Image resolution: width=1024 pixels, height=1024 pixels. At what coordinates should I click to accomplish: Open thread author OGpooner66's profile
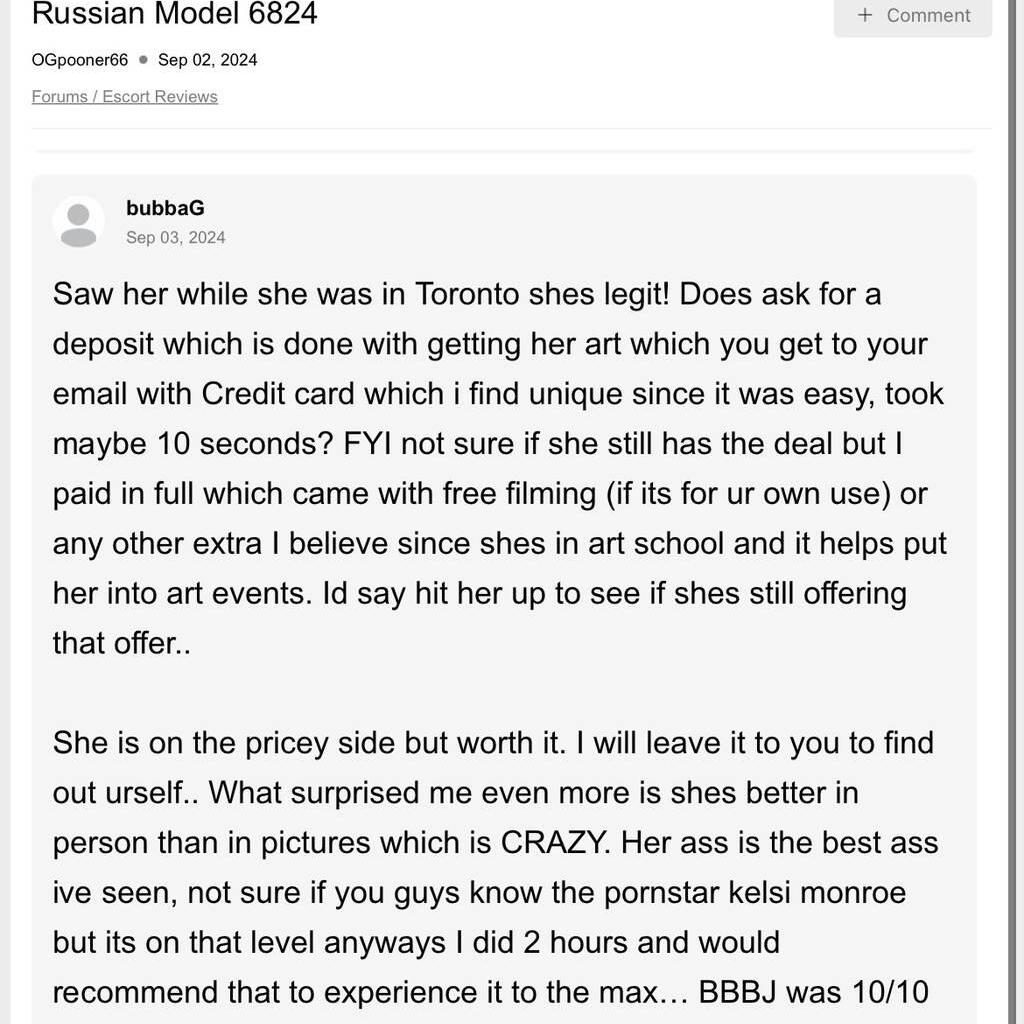coord(80,60)
